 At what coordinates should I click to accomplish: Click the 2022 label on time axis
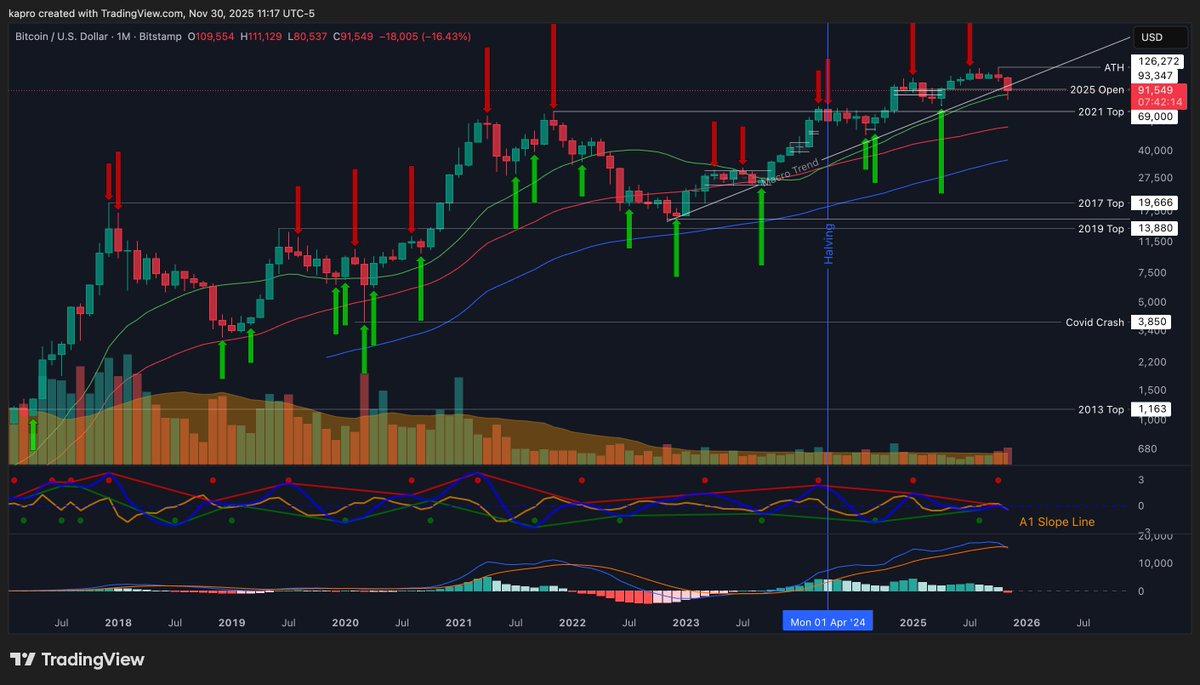point(572,622)
